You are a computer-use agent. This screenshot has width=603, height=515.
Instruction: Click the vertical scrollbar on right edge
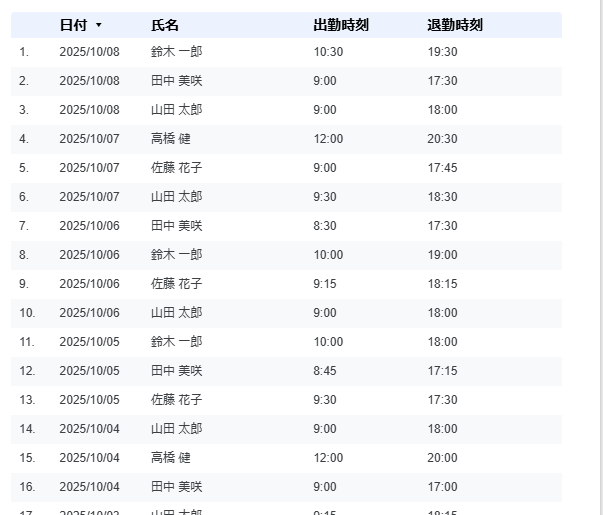[x=600, y=250]
